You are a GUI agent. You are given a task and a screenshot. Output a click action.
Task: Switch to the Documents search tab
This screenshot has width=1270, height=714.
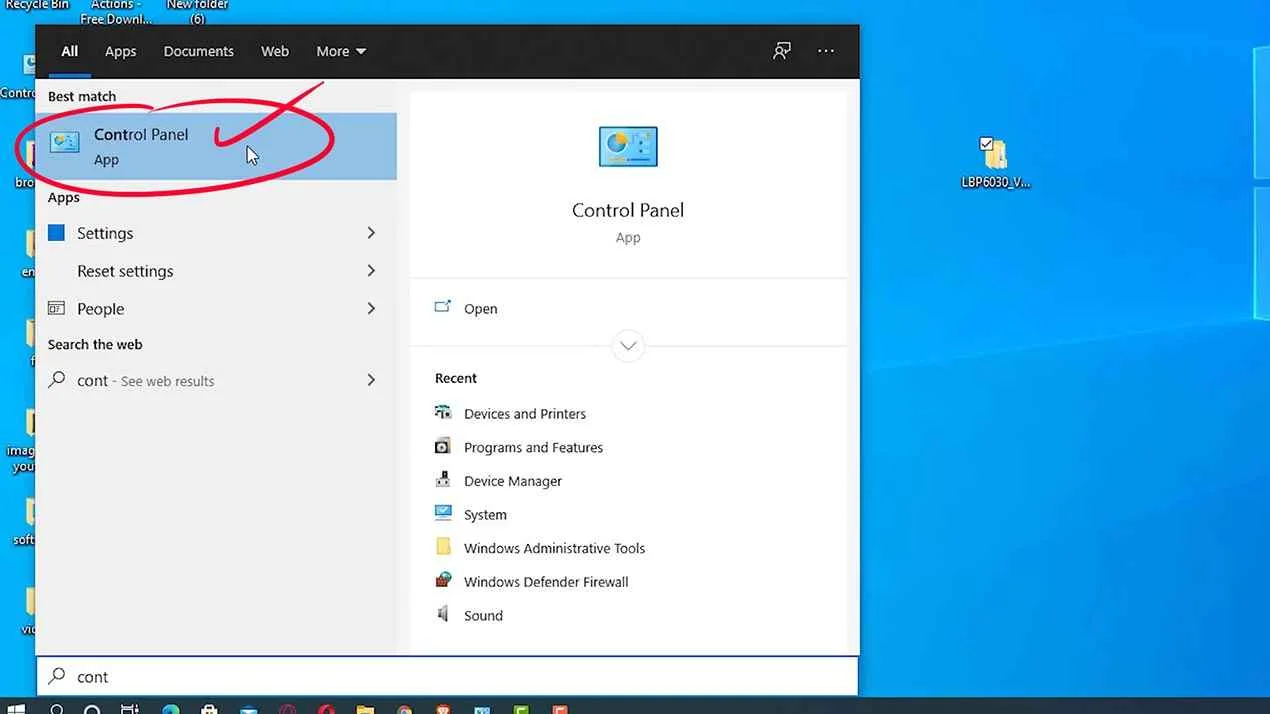coord(199,51)
